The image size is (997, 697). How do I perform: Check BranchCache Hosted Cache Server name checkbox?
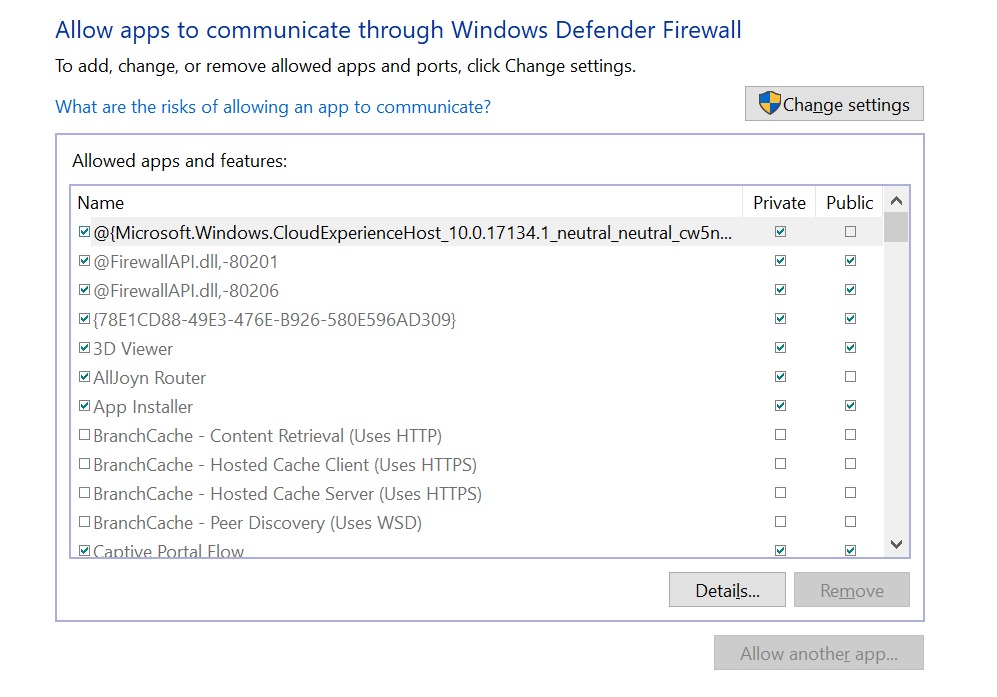(x=84, y=492)
